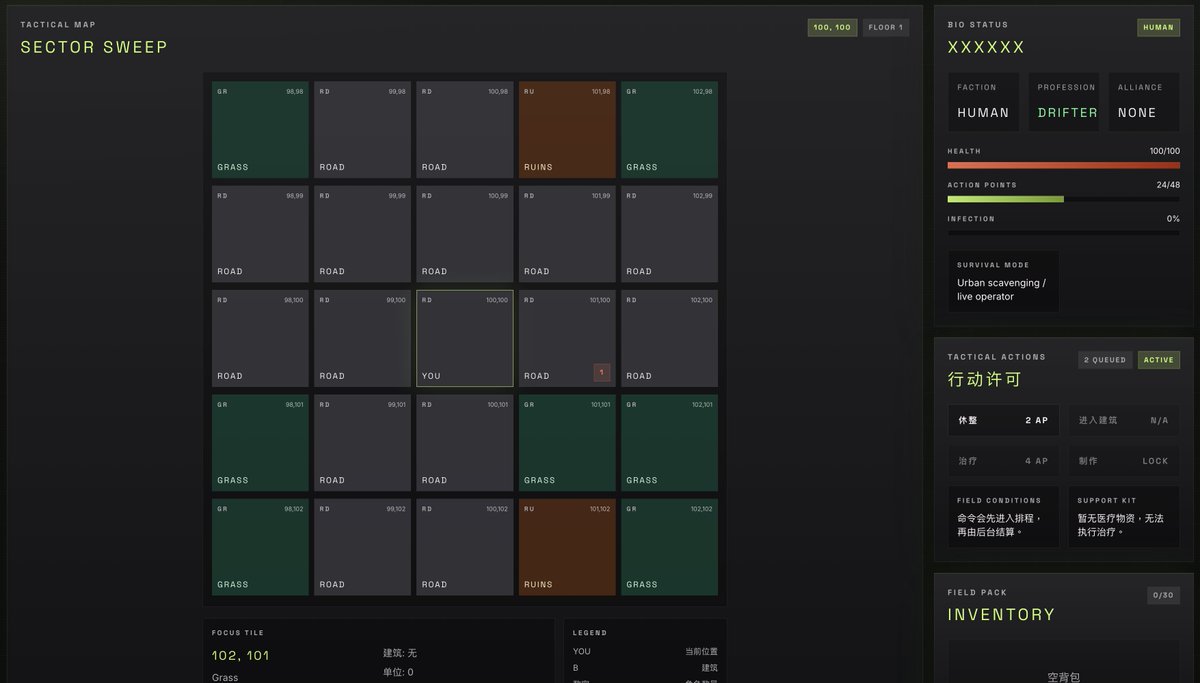Move to Road tile 102,100
This screenshot has width=1200, height=683.
pos(669,338)
